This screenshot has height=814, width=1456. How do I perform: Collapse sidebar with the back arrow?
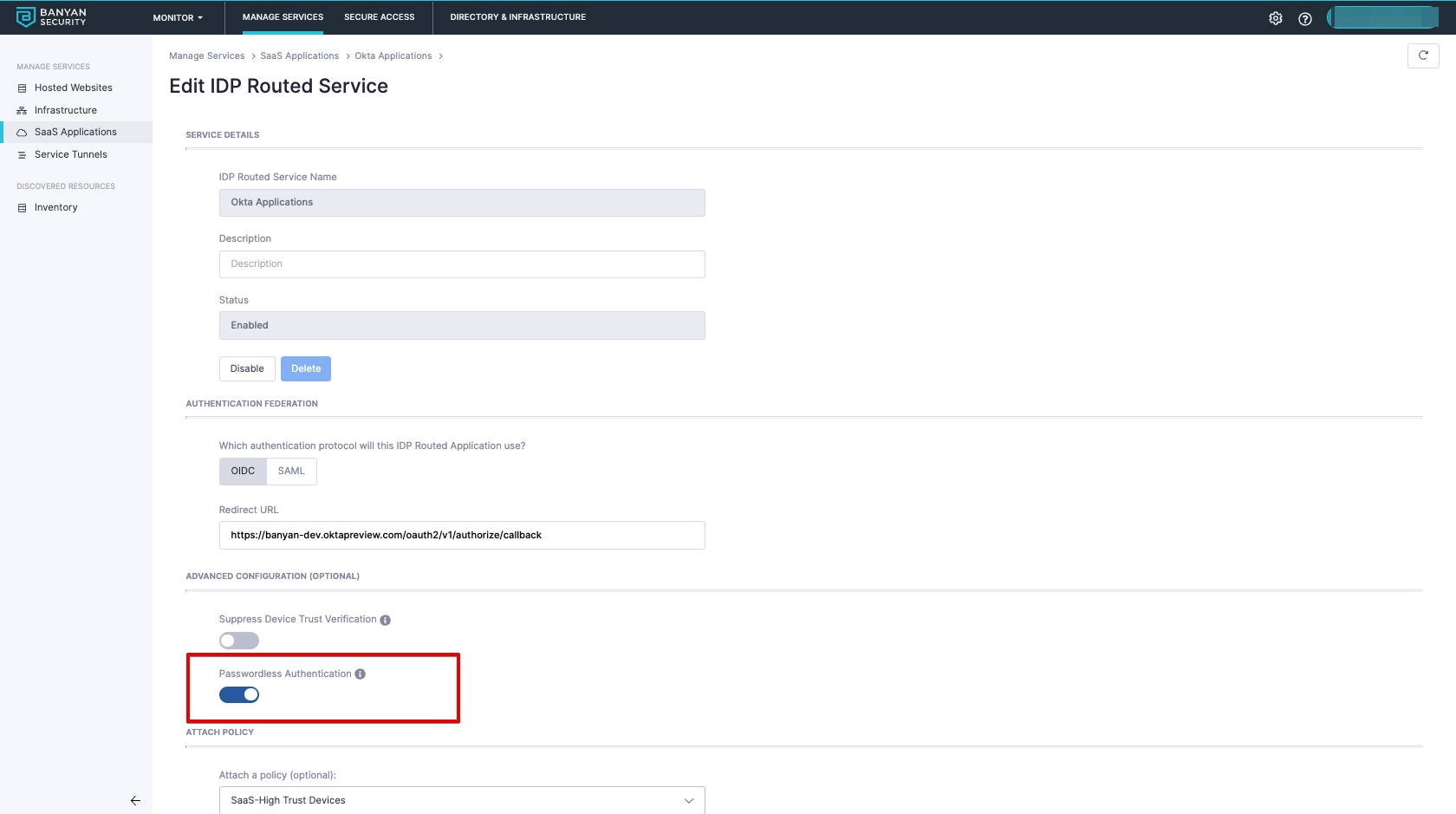(135, 800)
